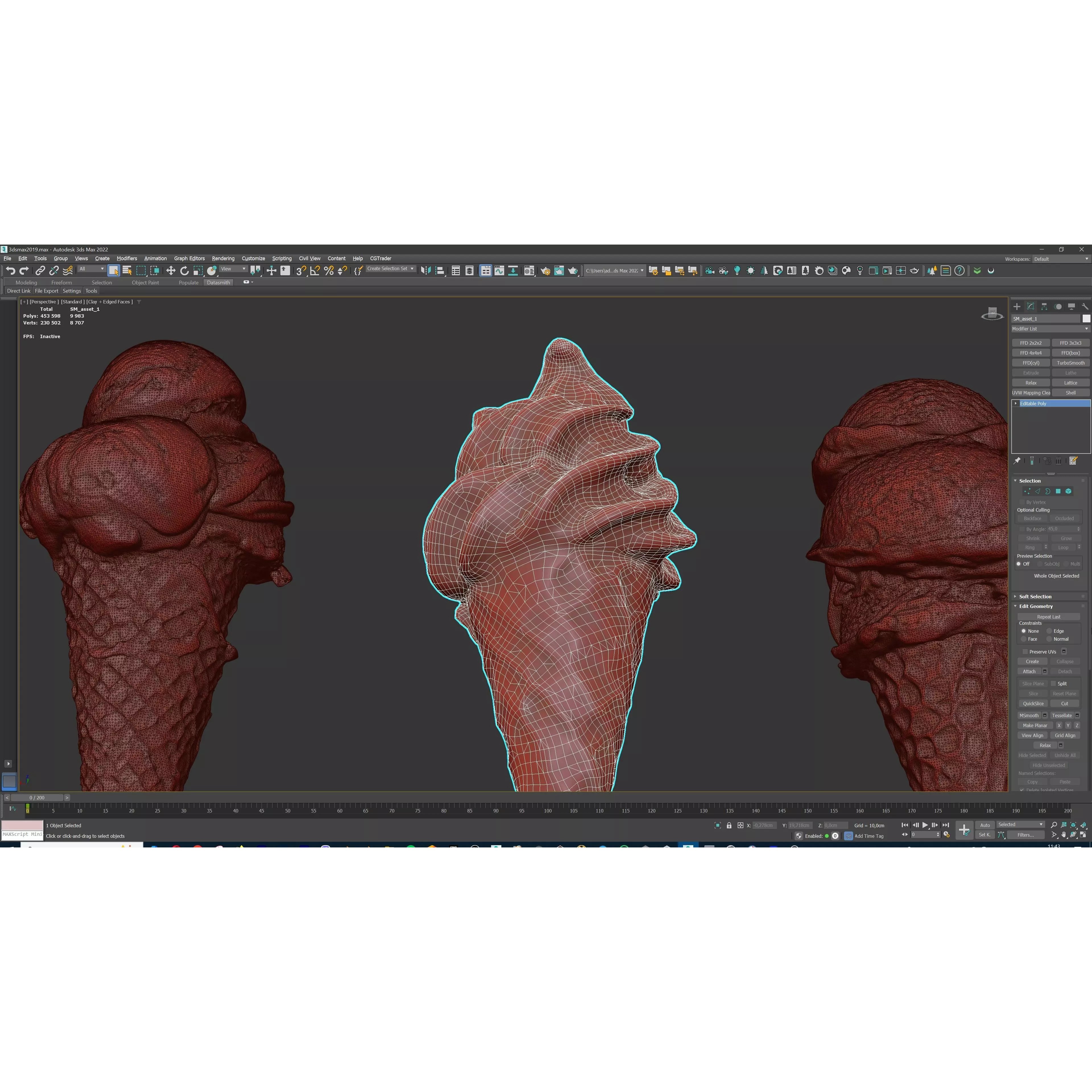Enable the By Vertex checkbox

coord(1022,502)
